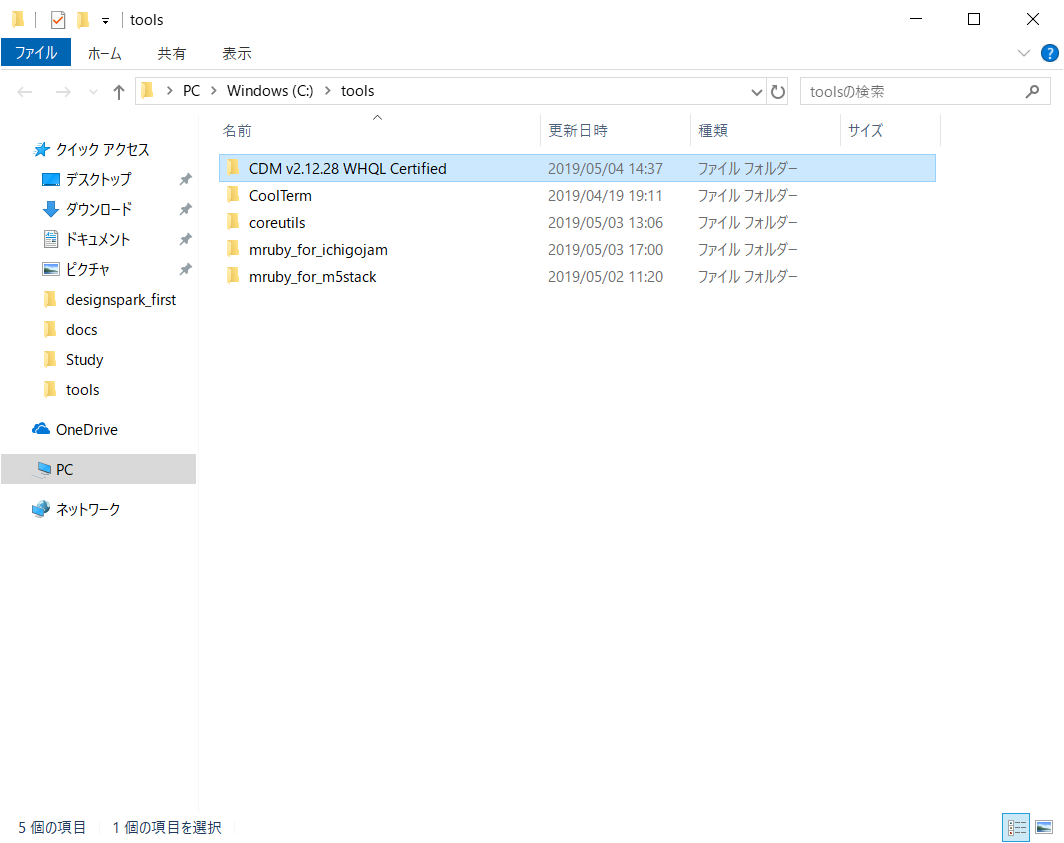This screenshot has height=843, width=1064.
Task: Click the pin icon beside ダウンロード
Action: [185, 209]
